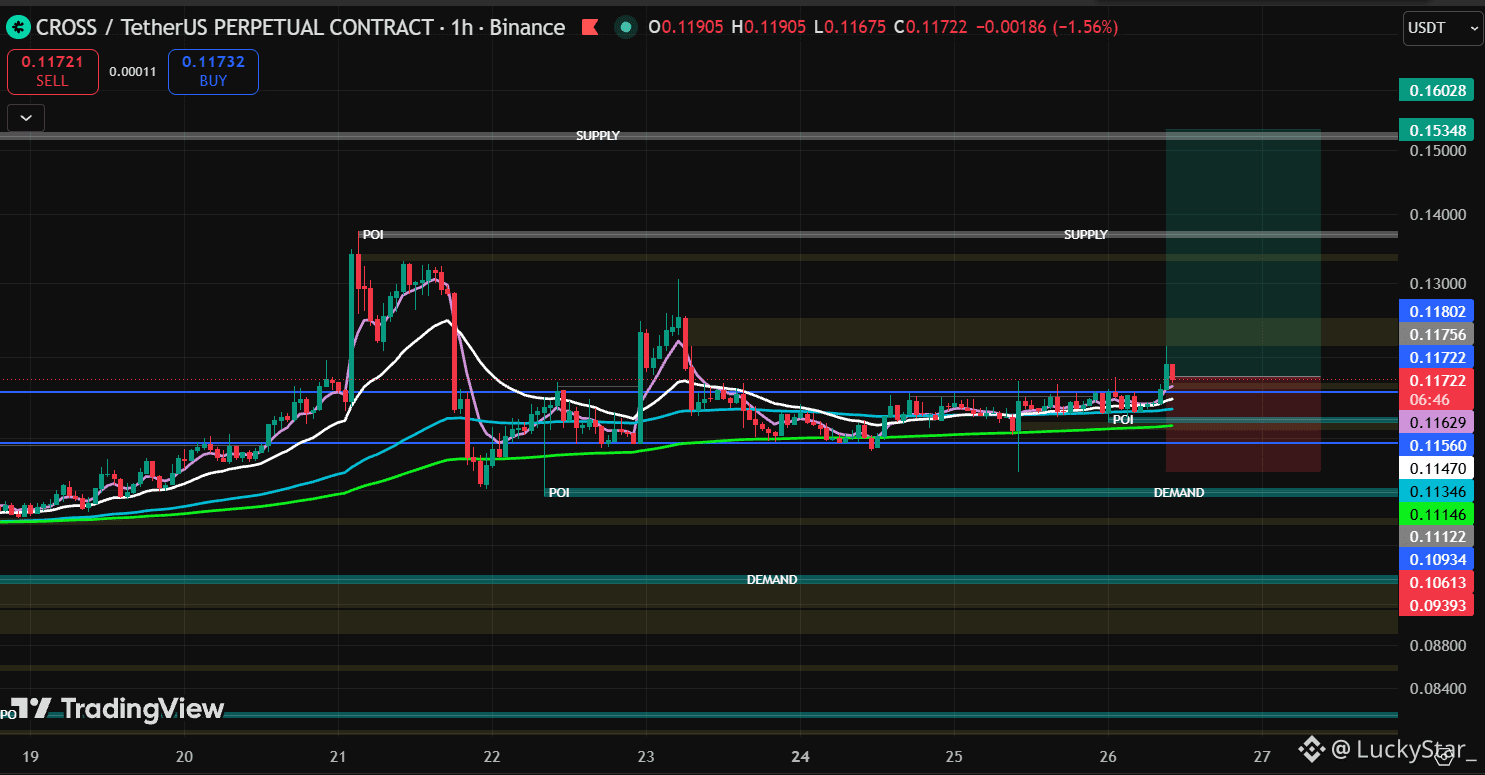Select the bright green 0.11146 price label
This screenshot has width=1485, height=775.
(x=1437, y=514)
